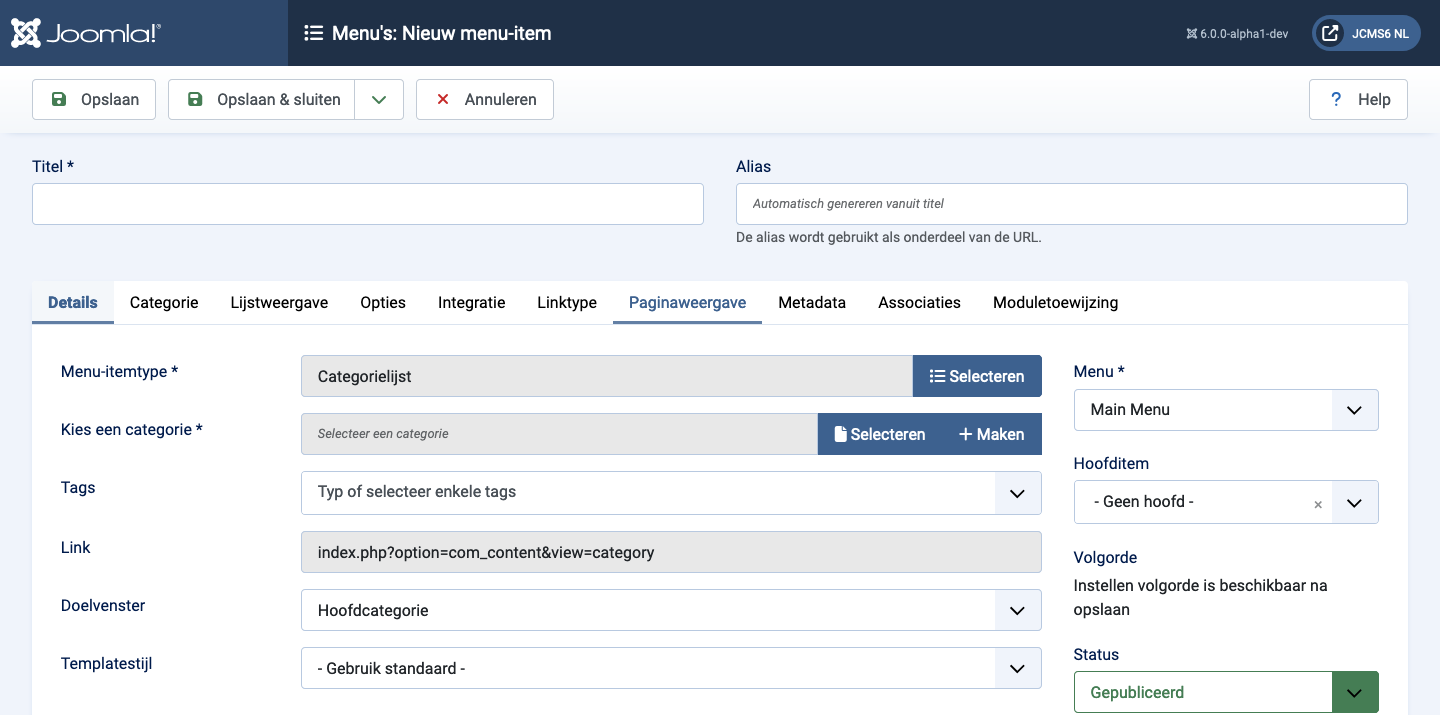Open the Paginaweergave tab
Screen dimensions: 1440x715
(688, 303)
